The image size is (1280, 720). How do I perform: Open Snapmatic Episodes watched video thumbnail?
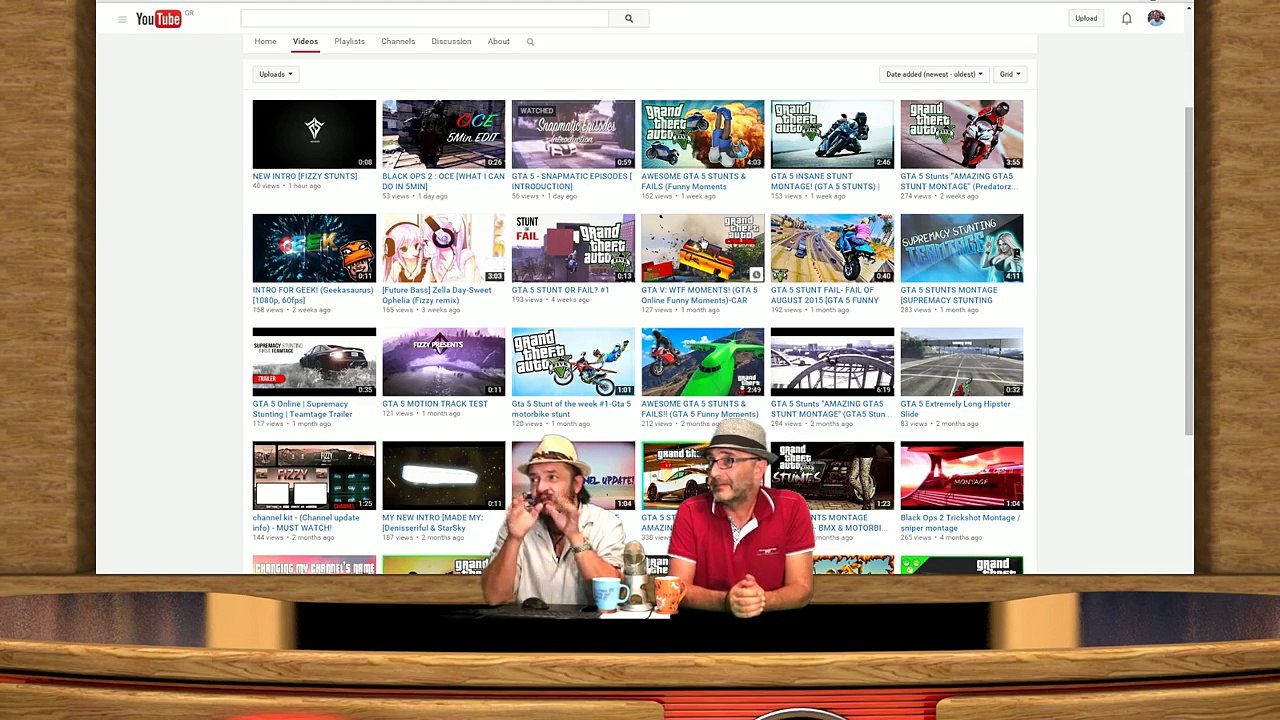[573, 134]
